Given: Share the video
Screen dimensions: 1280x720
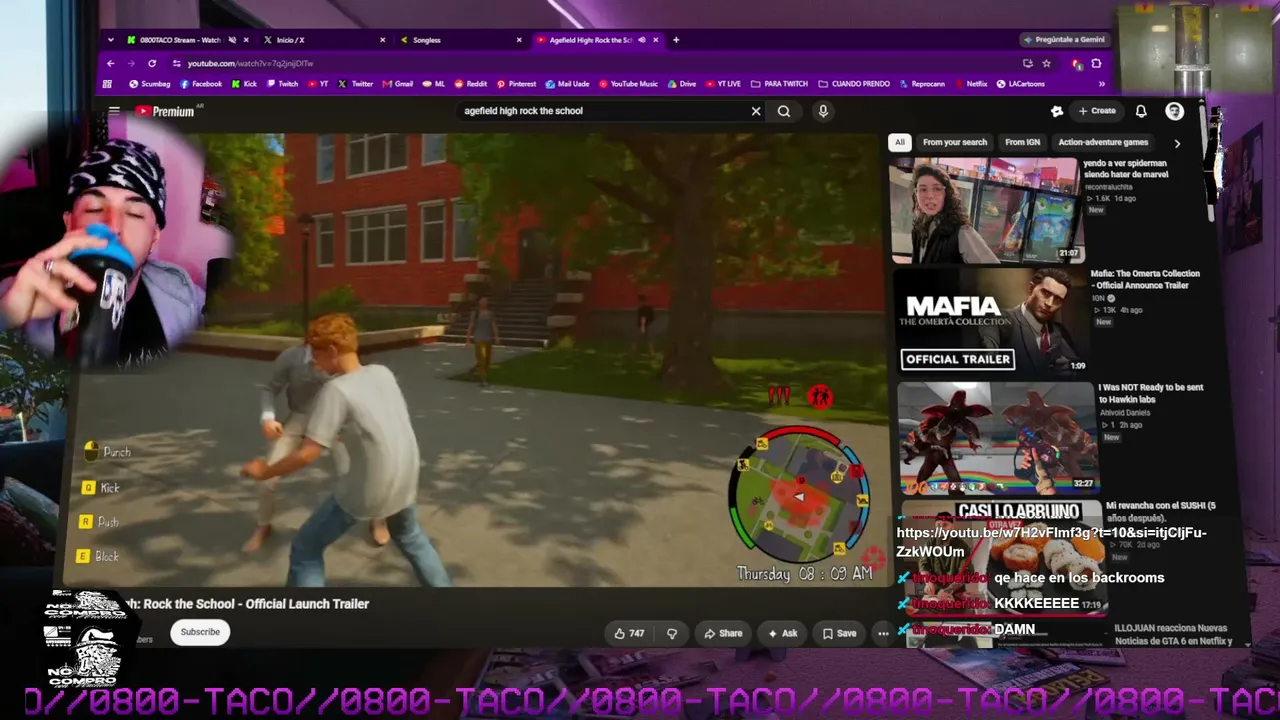Looking at the screenshot, I should click(723, 633).
